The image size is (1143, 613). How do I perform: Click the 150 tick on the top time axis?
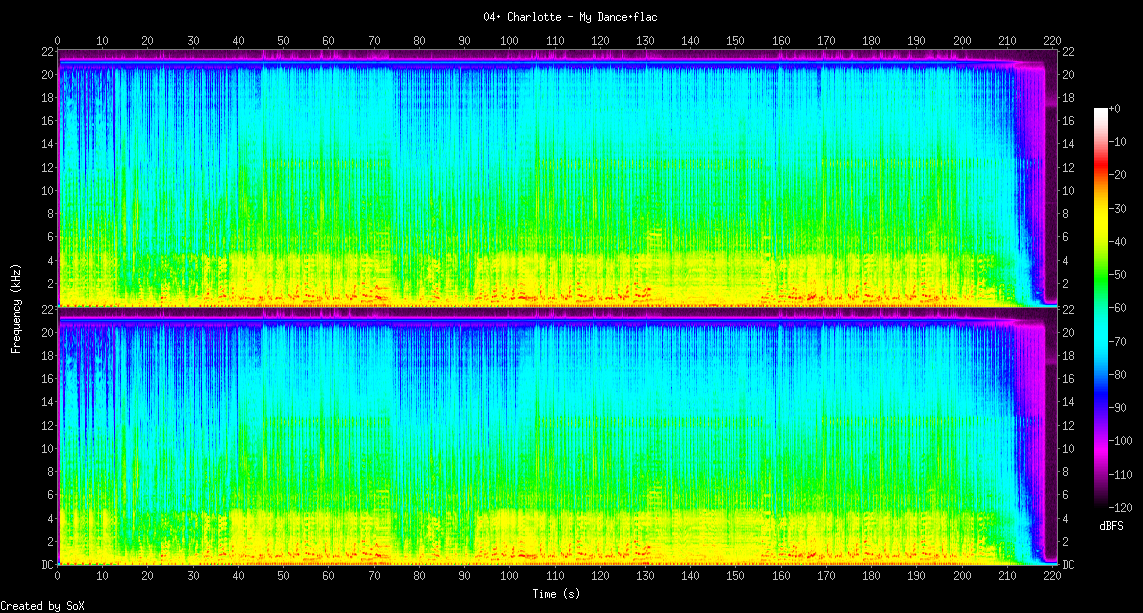pyautogui.click(x=735, y=41)
